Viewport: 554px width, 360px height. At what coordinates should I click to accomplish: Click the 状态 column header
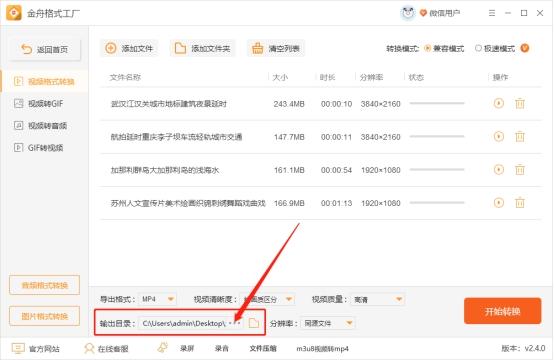tap(416, 77)
